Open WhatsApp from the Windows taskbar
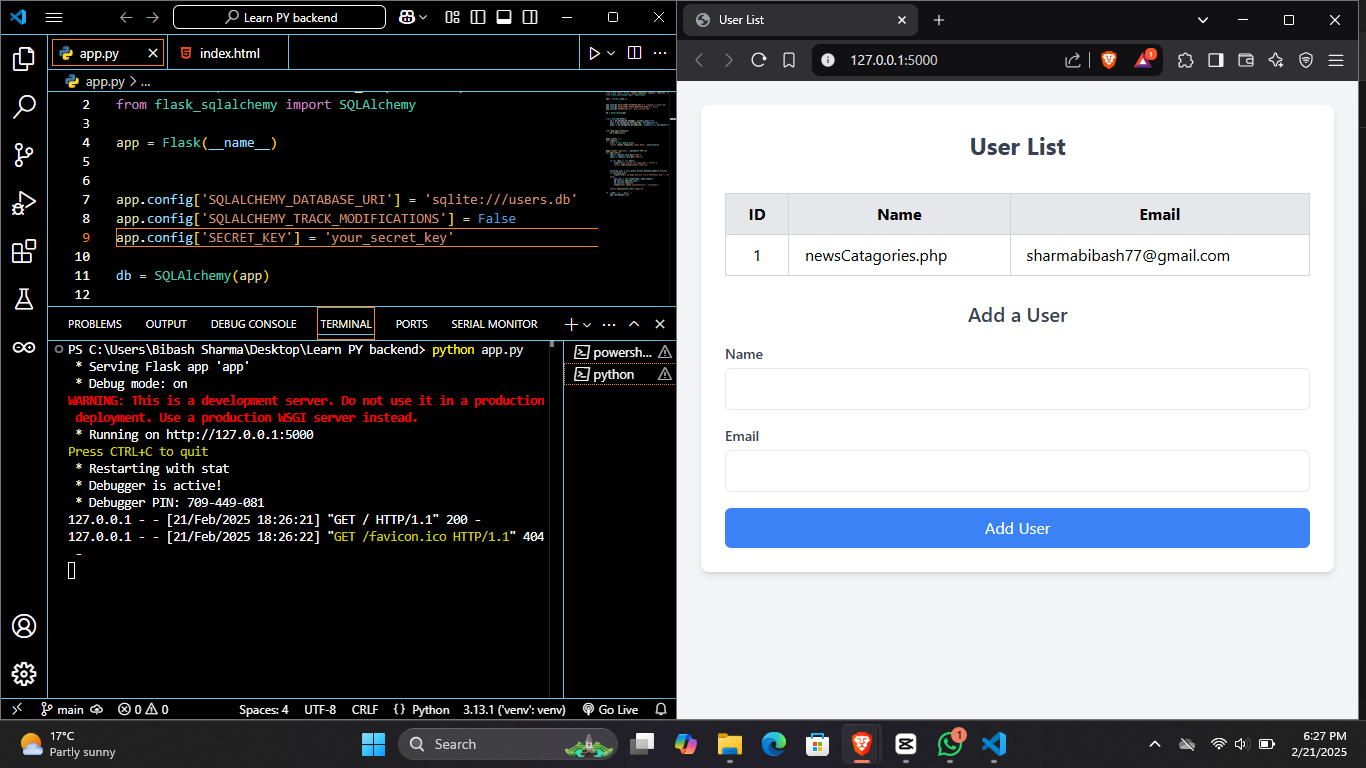The height and width of the screenshot is (768, 1366). (949, 744)
